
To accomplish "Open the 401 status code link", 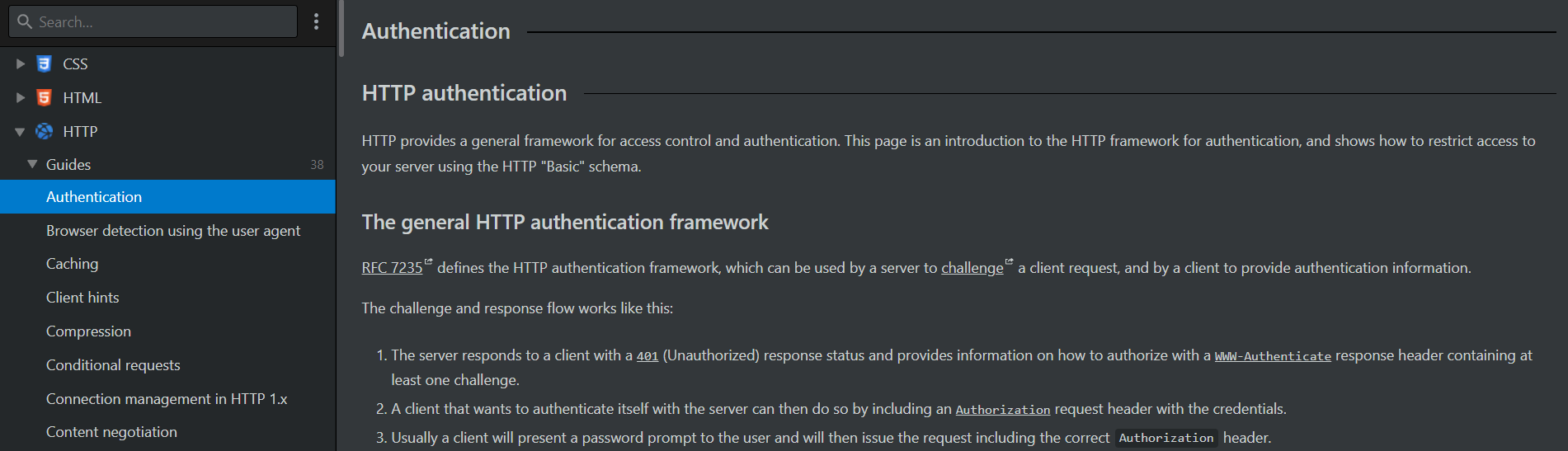I will click(x=647, y=356).
